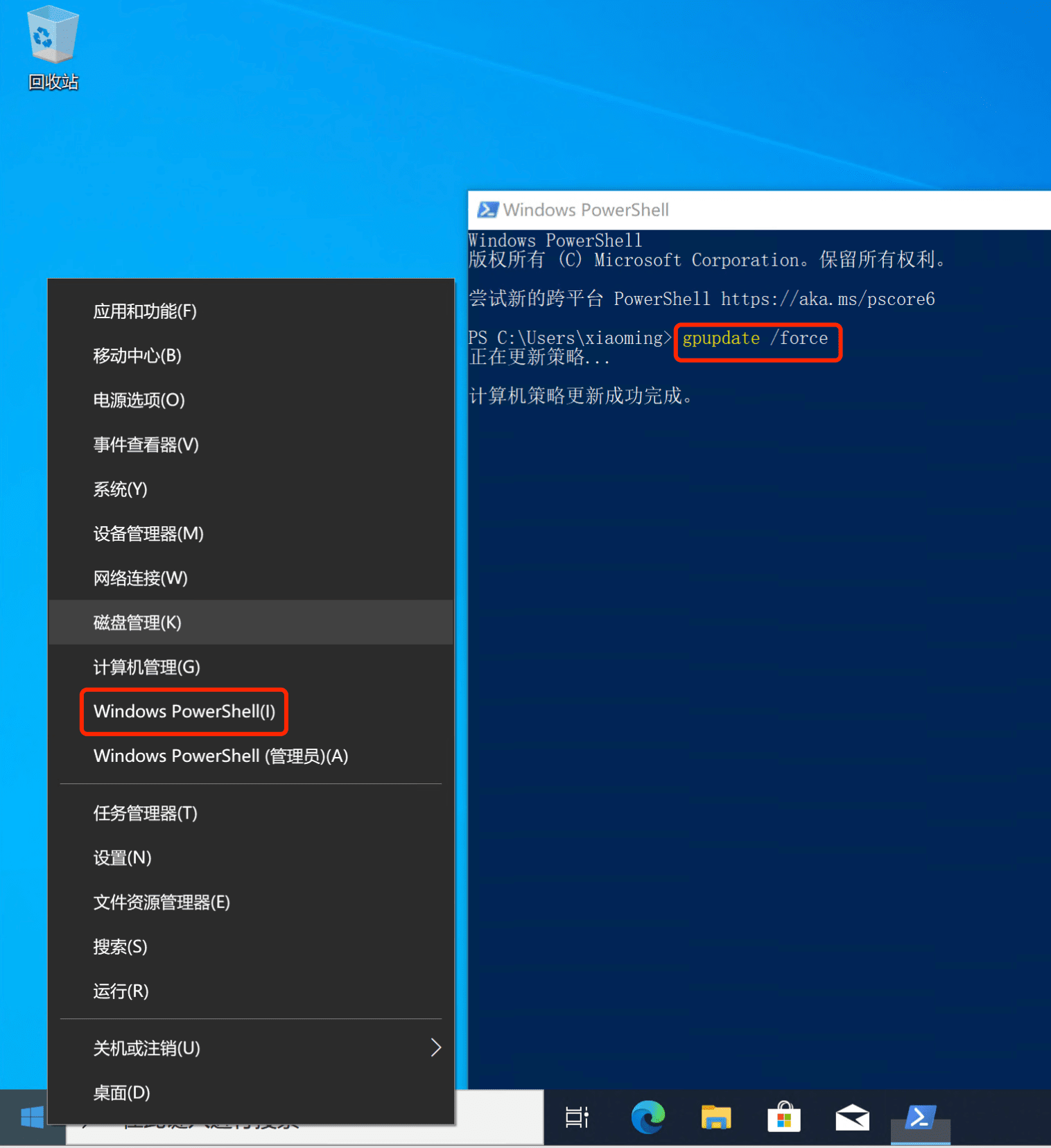Viewport: 1051px width, 1148px height.
Task: Launch Windows PowerShell(I) from the menu
Action: (251, 711)
